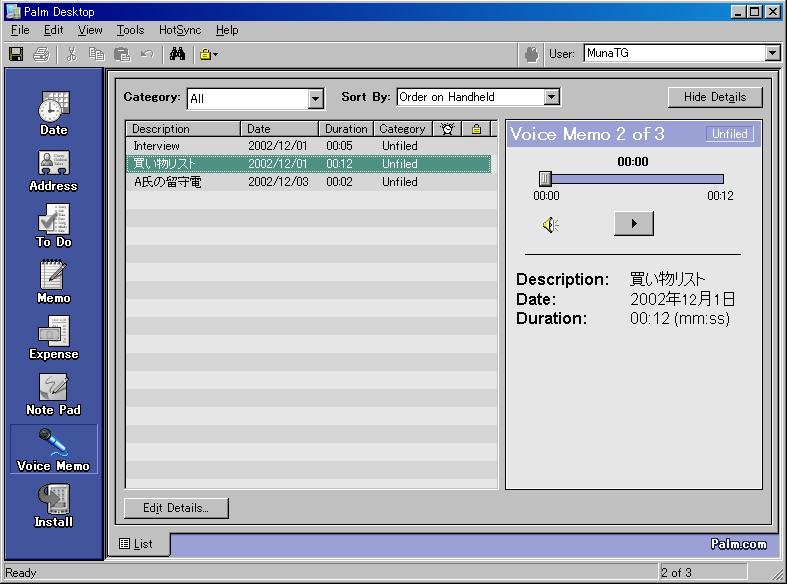Open the File menu
The height and width of the screenshot is (584, 787).
(20, 30)
